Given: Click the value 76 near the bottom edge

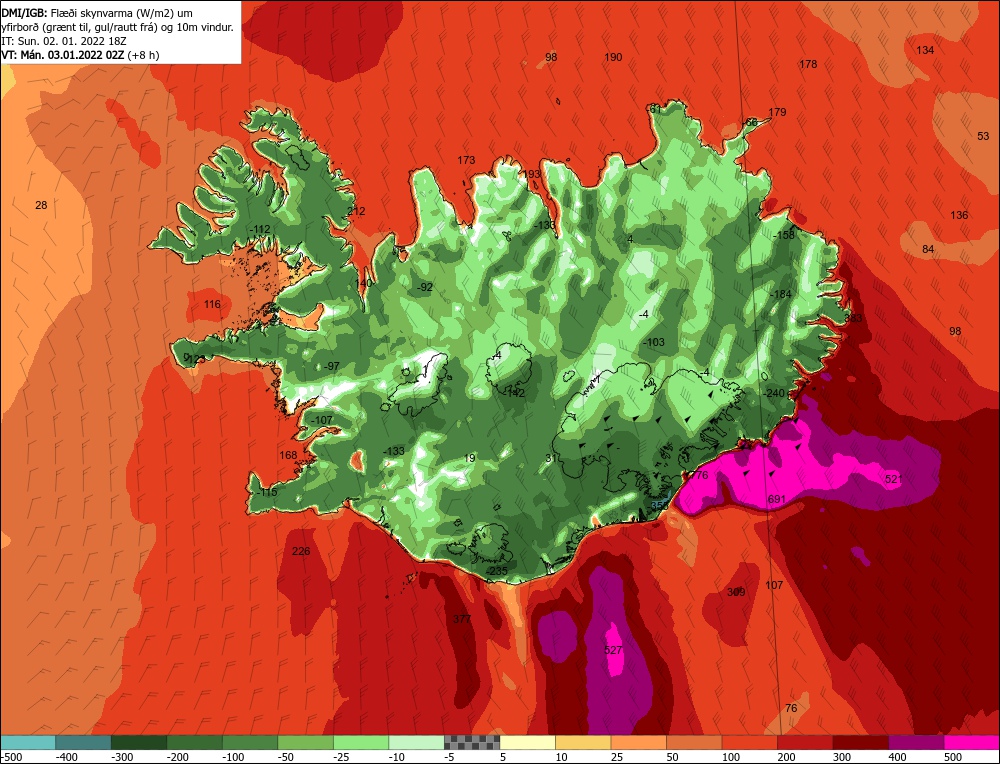Looking at the screenshot, I should click(791, 708).
